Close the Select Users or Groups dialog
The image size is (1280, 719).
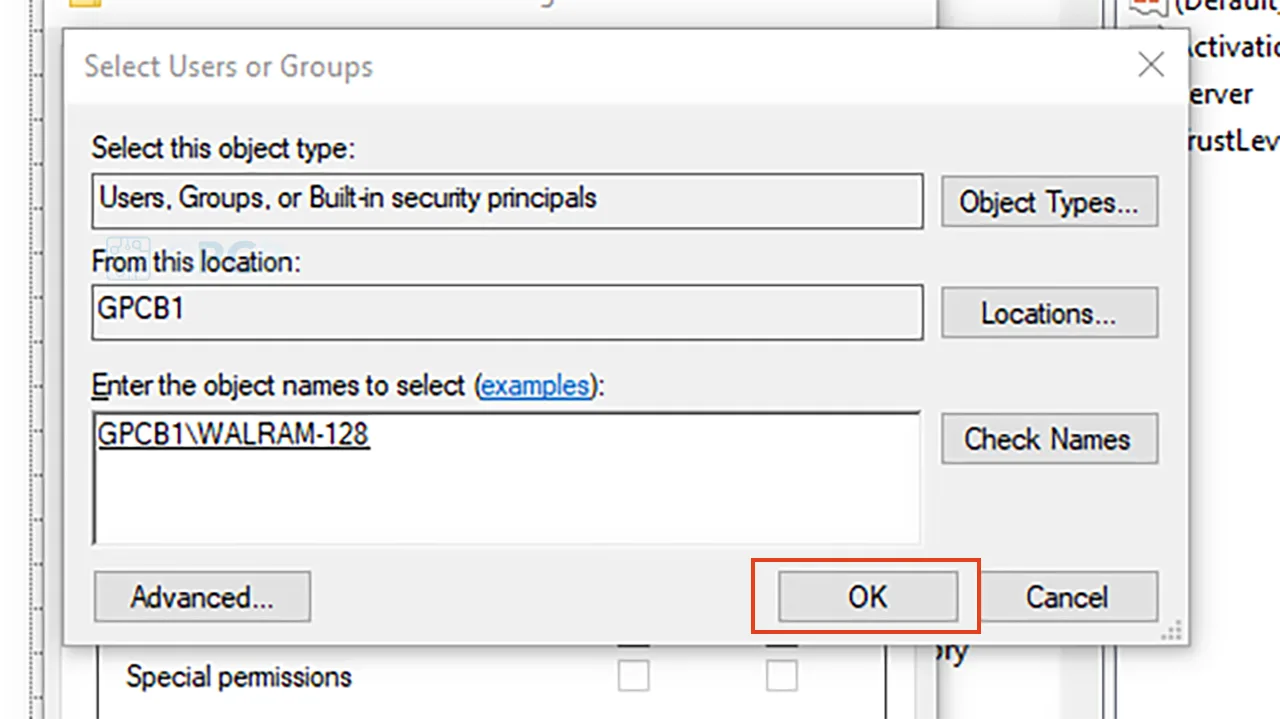click(x=1151, y=66)
